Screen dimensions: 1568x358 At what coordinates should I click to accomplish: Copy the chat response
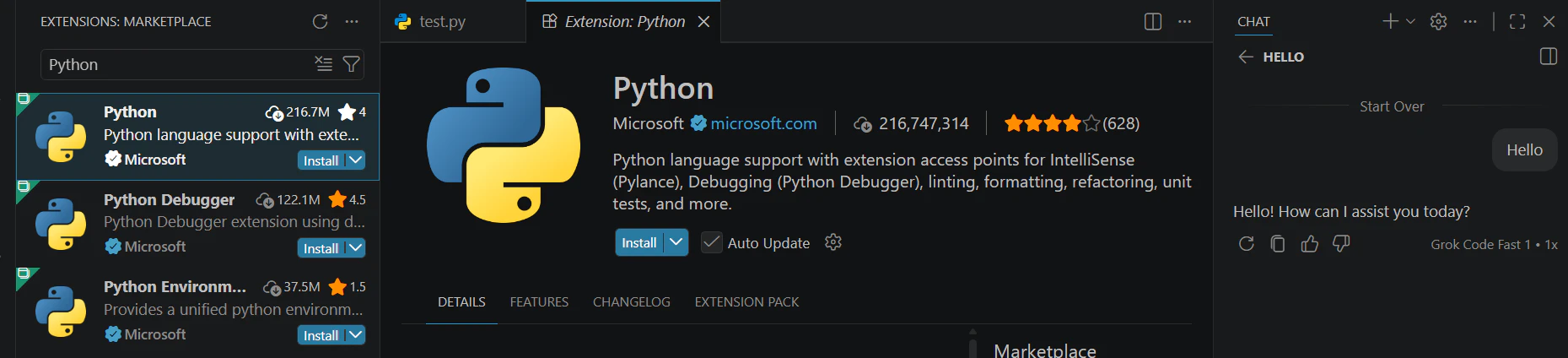click(1278, 243)
